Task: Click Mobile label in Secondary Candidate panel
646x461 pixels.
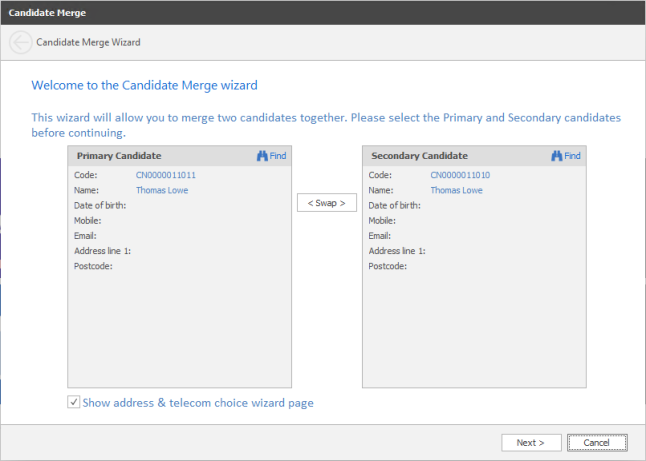Action: pos(383,220)
